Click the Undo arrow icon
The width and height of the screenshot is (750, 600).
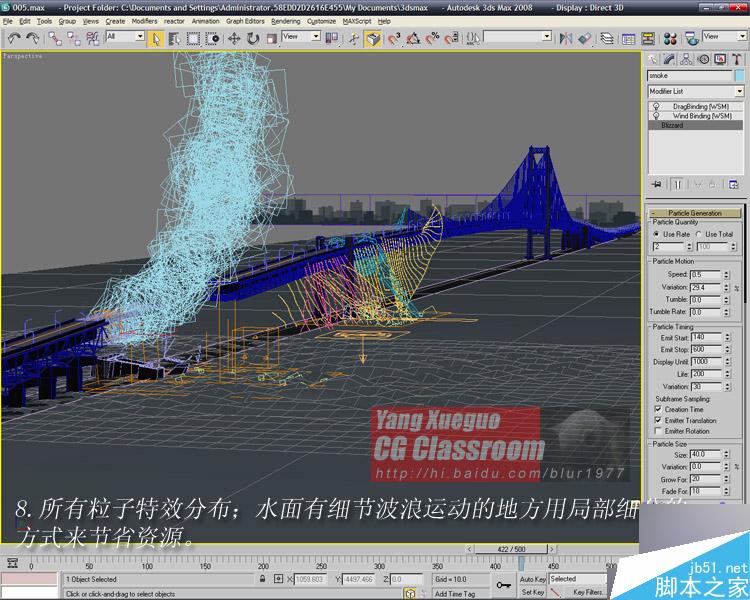tap(14, 38)
